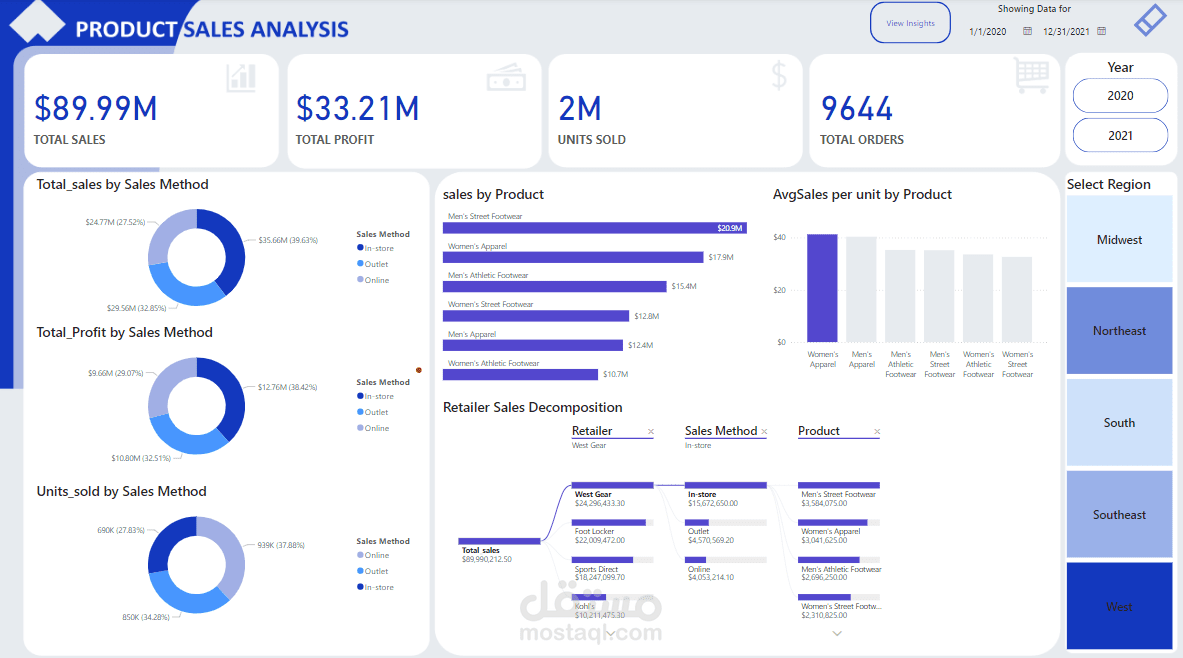Remove the Retailer level with its X icon

point(650,432)
